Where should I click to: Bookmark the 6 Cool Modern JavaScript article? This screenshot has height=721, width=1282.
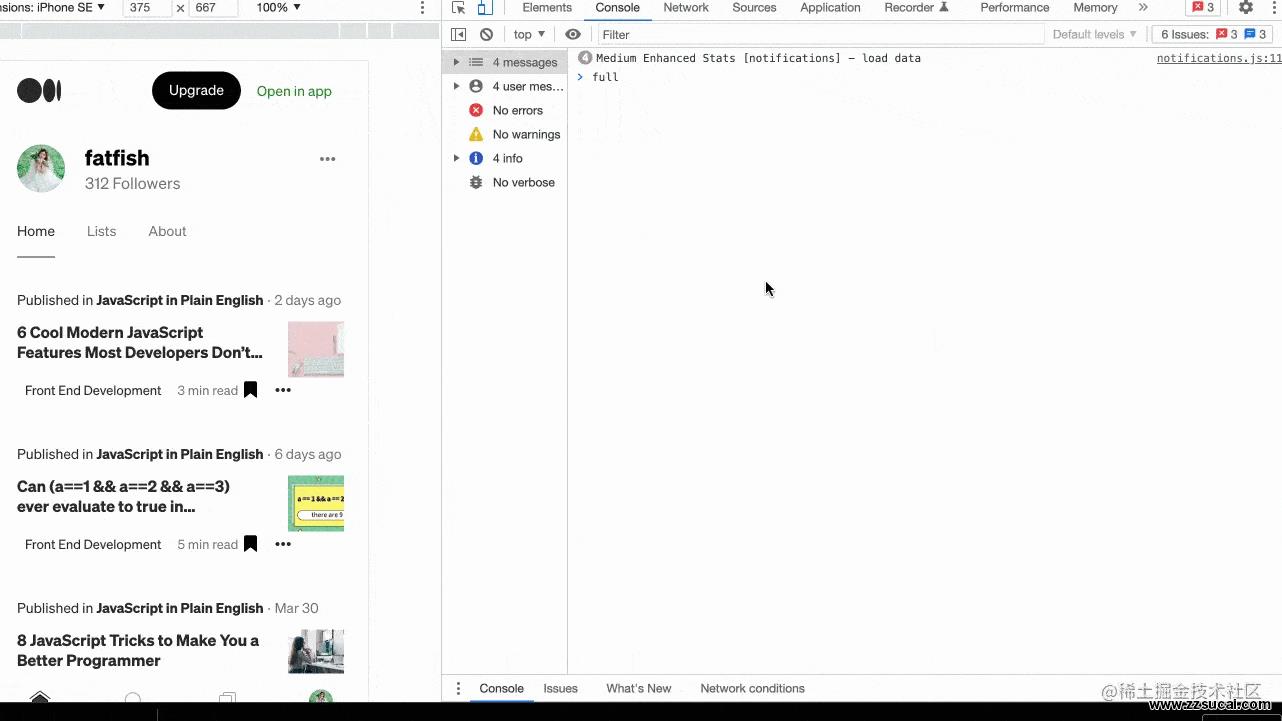[x=251, y=390]
